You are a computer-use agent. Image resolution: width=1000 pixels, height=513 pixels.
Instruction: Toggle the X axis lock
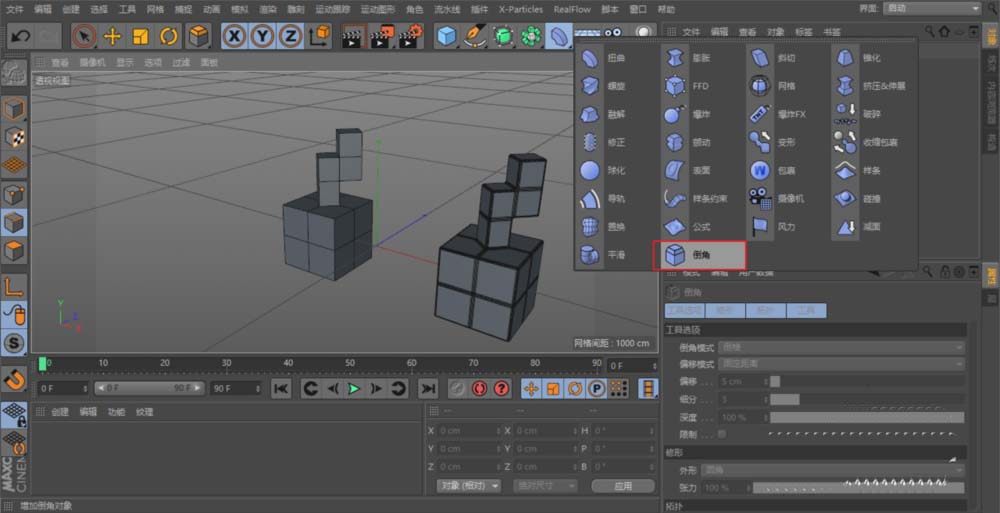pos(234,37)
